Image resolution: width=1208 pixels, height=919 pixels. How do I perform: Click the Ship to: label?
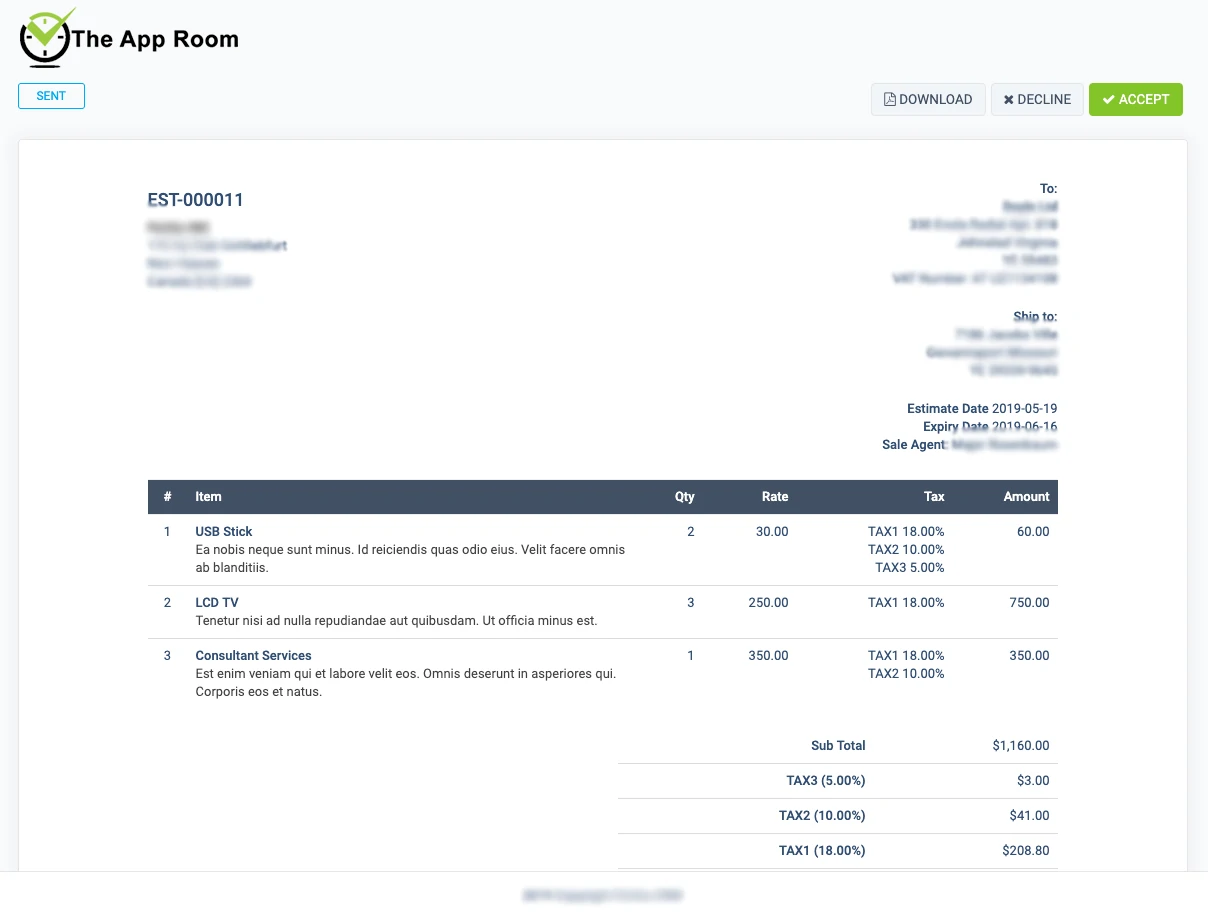[x=1035, y=317]
